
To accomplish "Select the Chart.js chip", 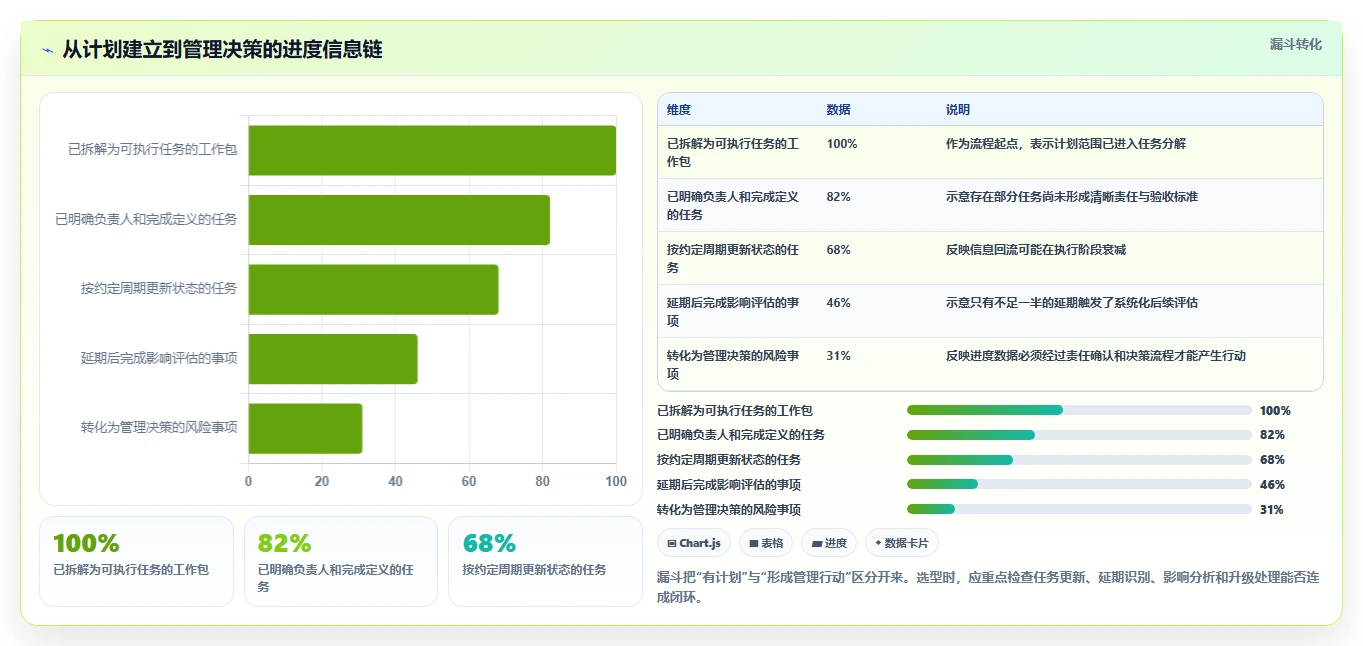I will pos(694,543).
